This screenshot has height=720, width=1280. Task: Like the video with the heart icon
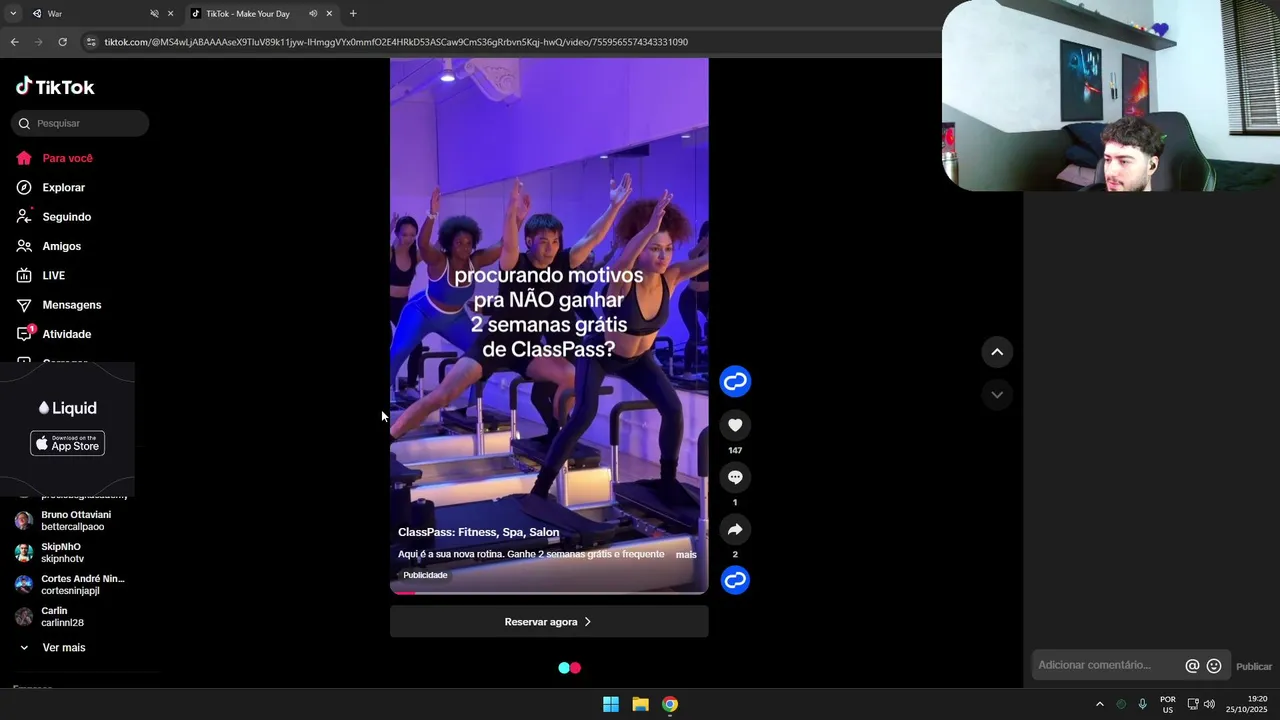(735, 425)
